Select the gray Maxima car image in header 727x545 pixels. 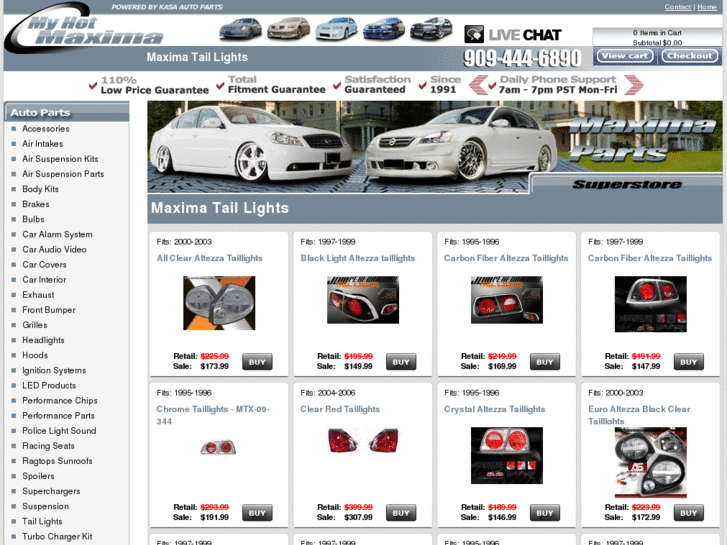click(241, 28)
